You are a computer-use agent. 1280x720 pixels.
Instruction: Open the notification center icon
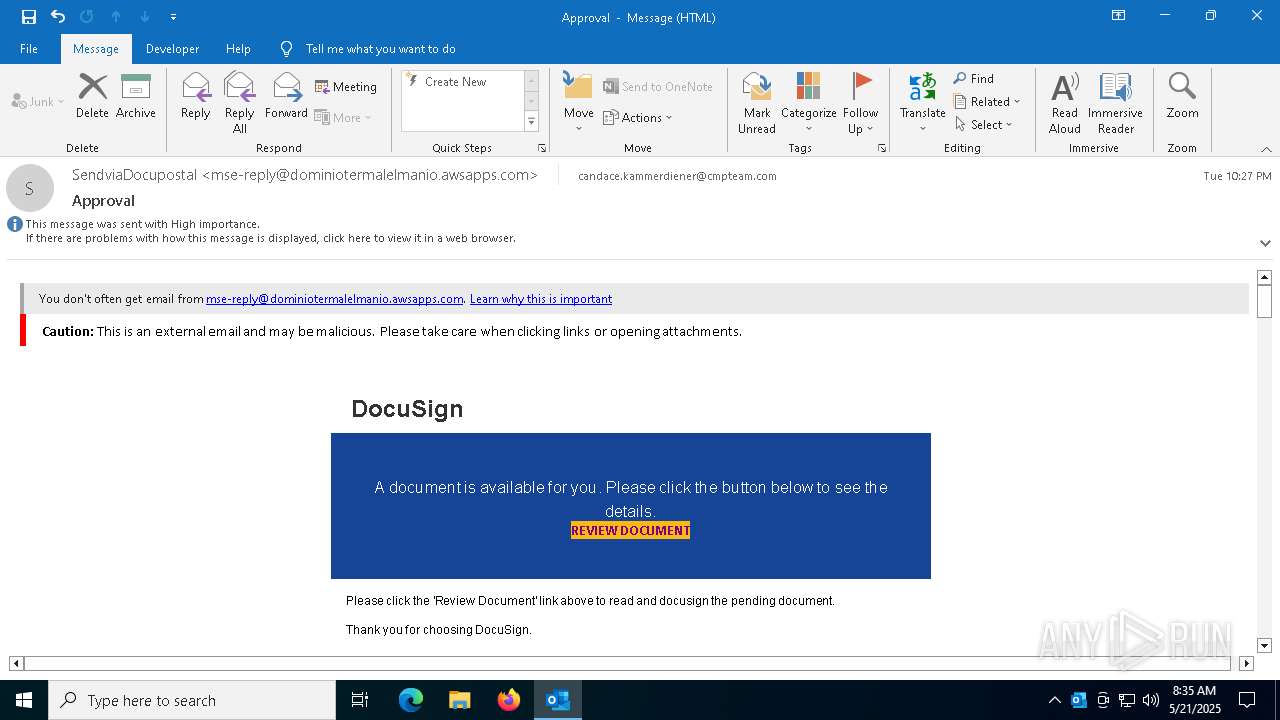coord(1247,700)
